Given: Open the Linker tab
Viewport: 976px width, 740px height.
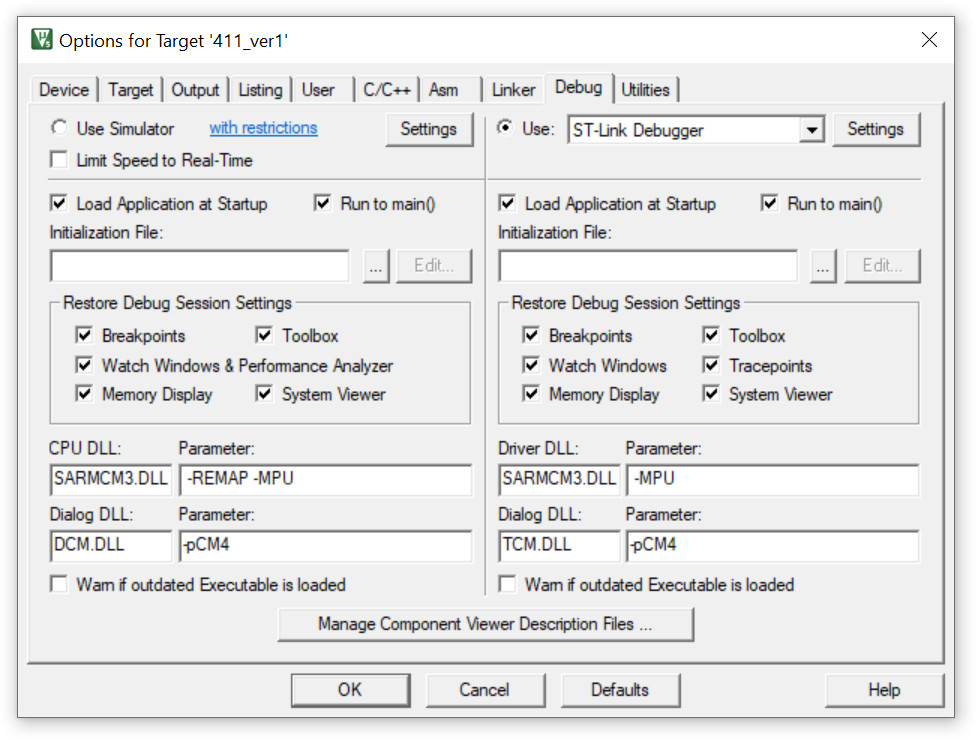Looking at the screenshot, I should (513, 90).
